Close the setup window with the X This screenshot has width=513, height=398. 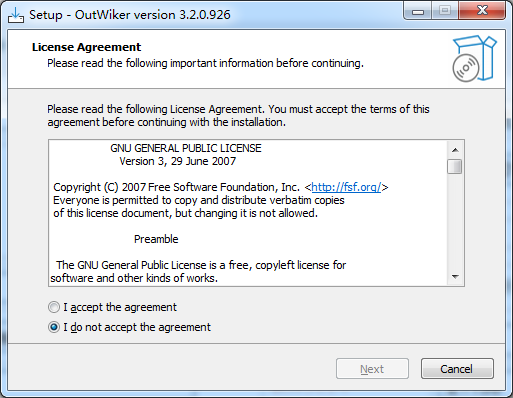(482, 11)
